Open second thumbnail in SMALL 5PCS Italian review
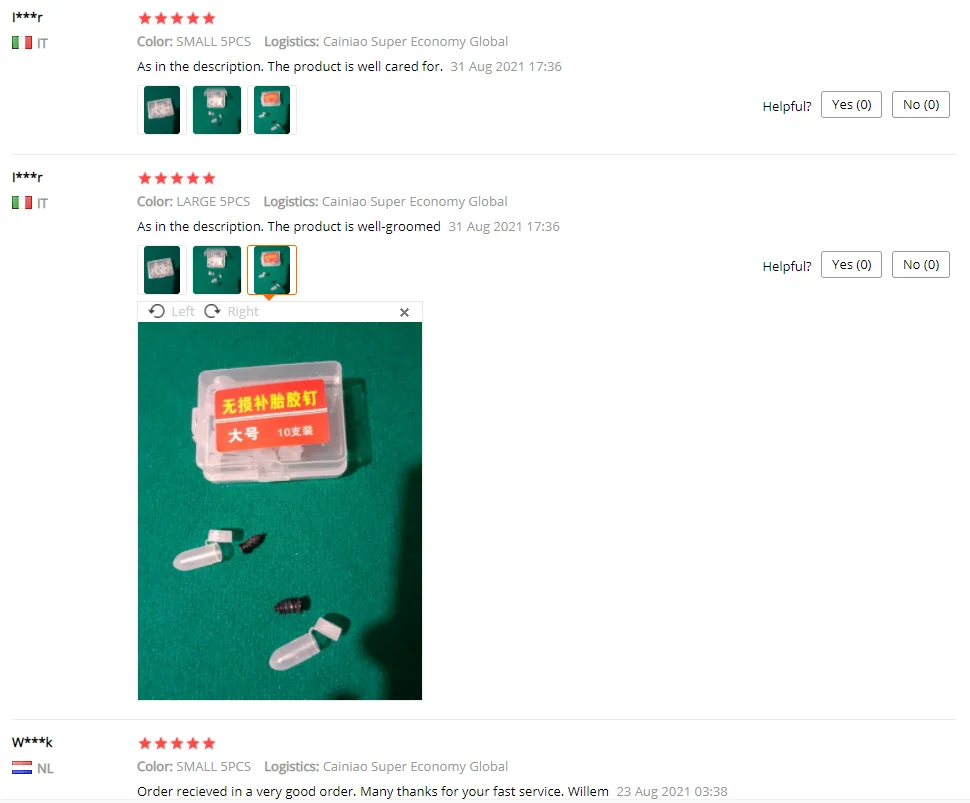Screen dimensions: 970x803 tap(217, 110)
